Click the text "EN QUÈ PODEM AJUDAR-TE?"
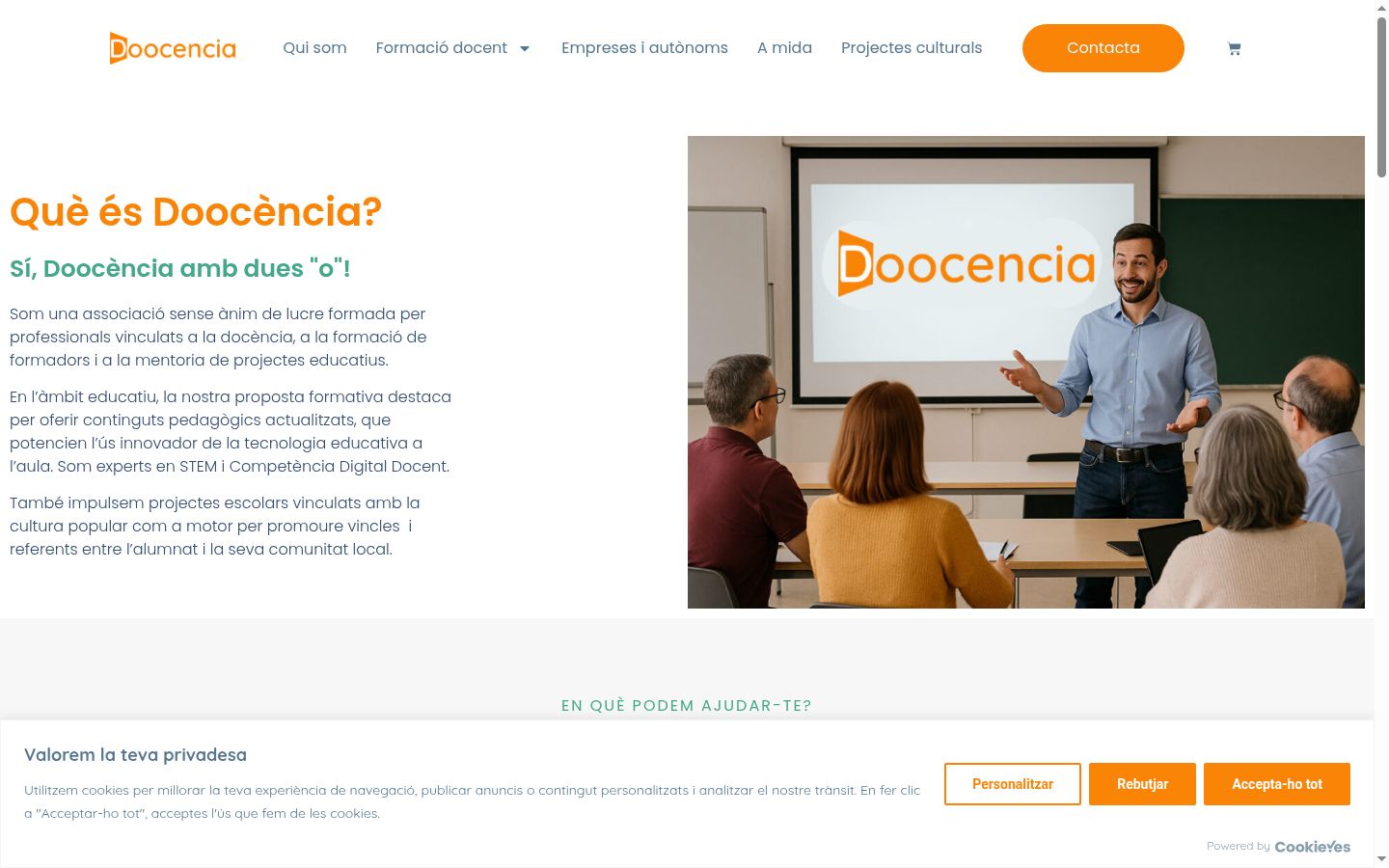Viewport: 1389px width, 868px height. (687, 706)
